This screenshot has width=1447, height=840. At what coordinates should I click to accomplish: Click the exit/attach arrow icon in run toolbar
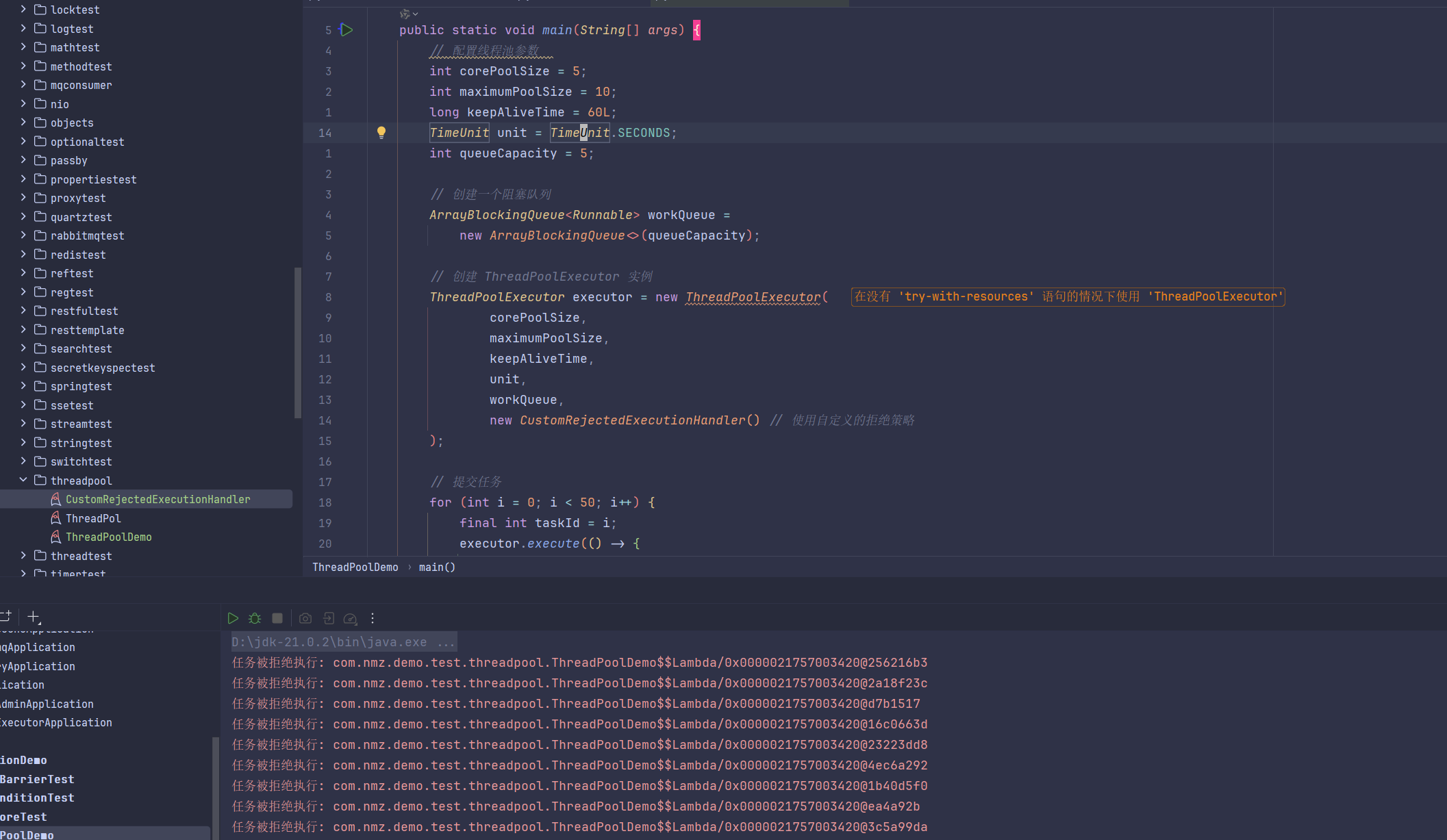(x=329, y=618)
